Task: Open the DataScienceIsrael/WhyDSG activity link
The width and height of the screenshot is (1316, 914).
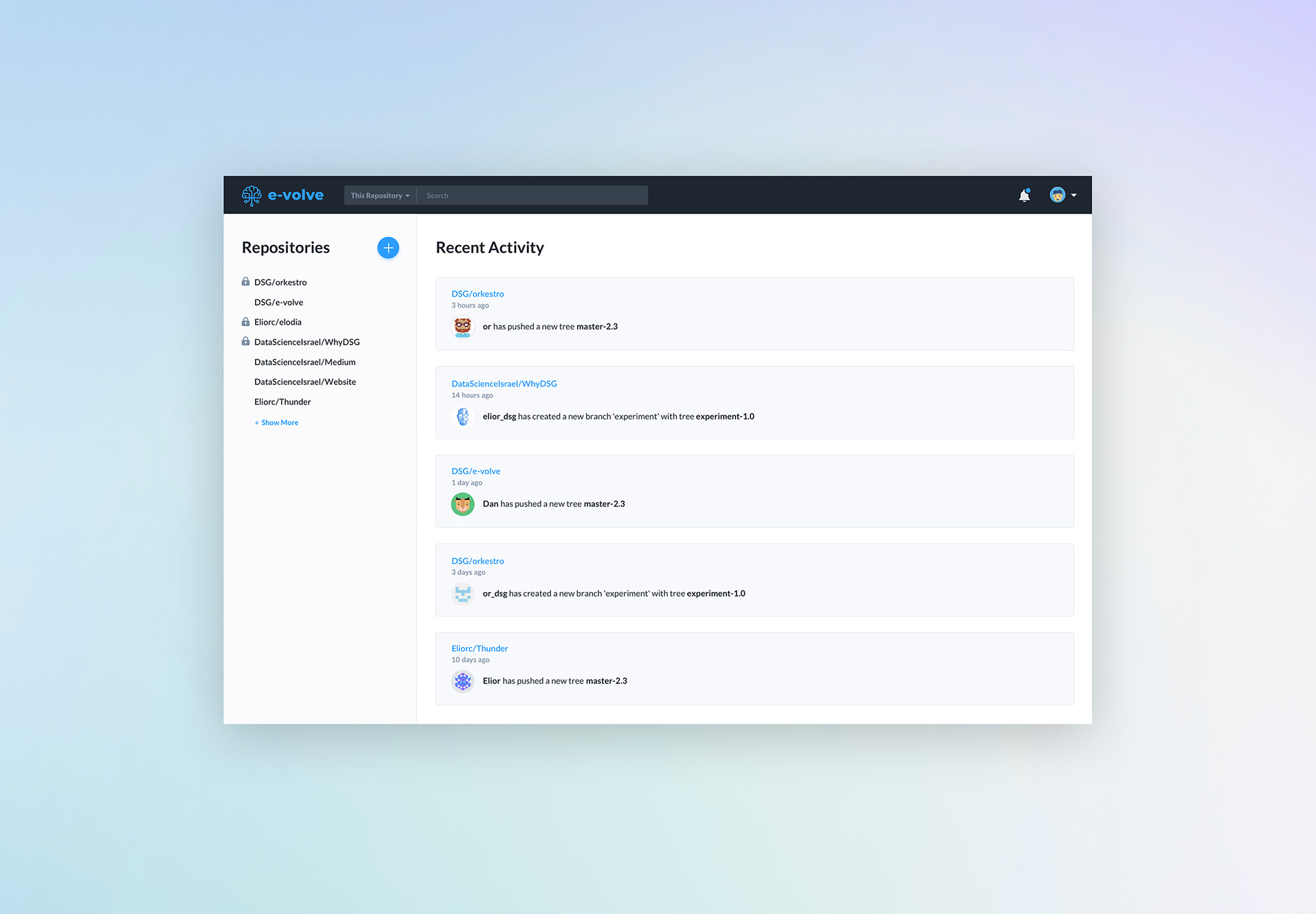Action: [x=504, y=384]
